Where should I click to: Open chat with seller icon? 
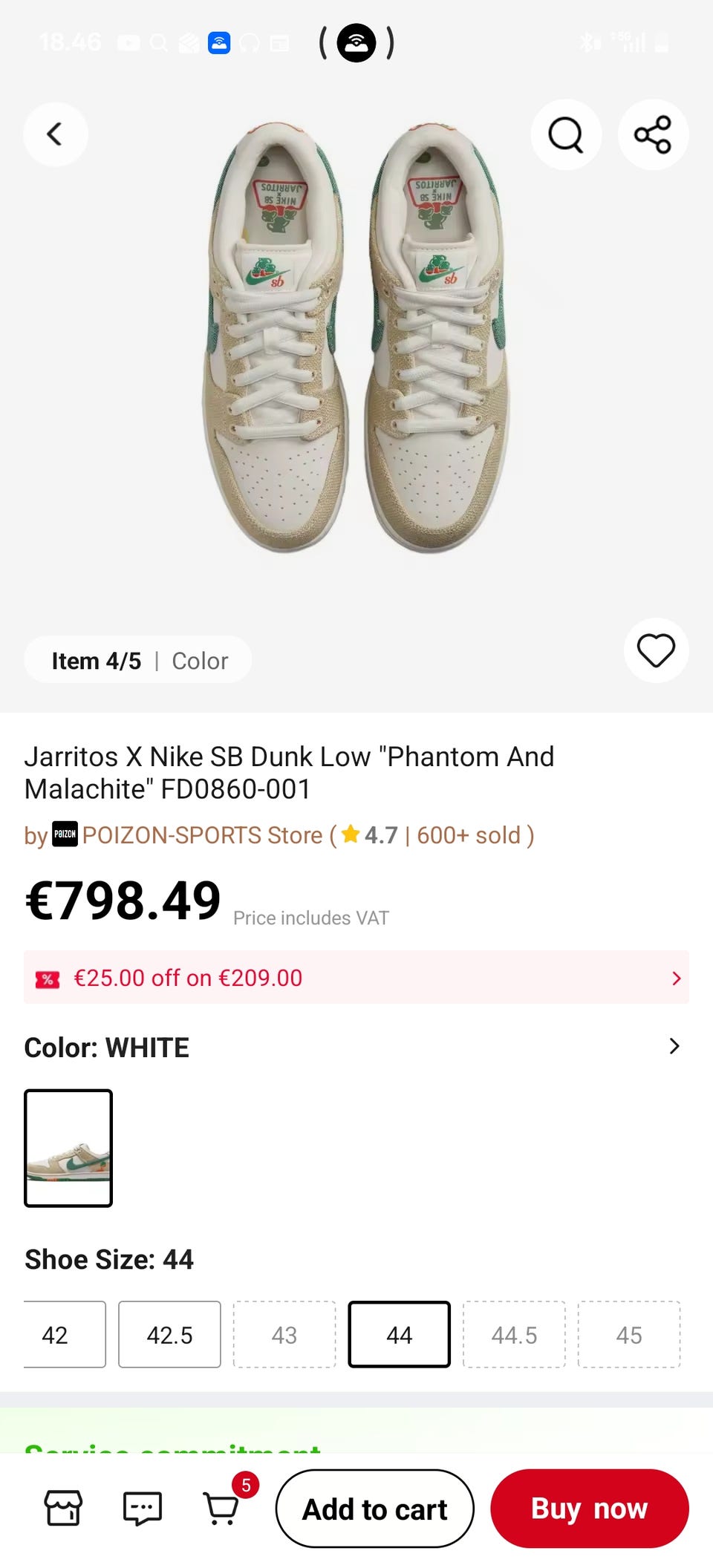point(142,1508)
